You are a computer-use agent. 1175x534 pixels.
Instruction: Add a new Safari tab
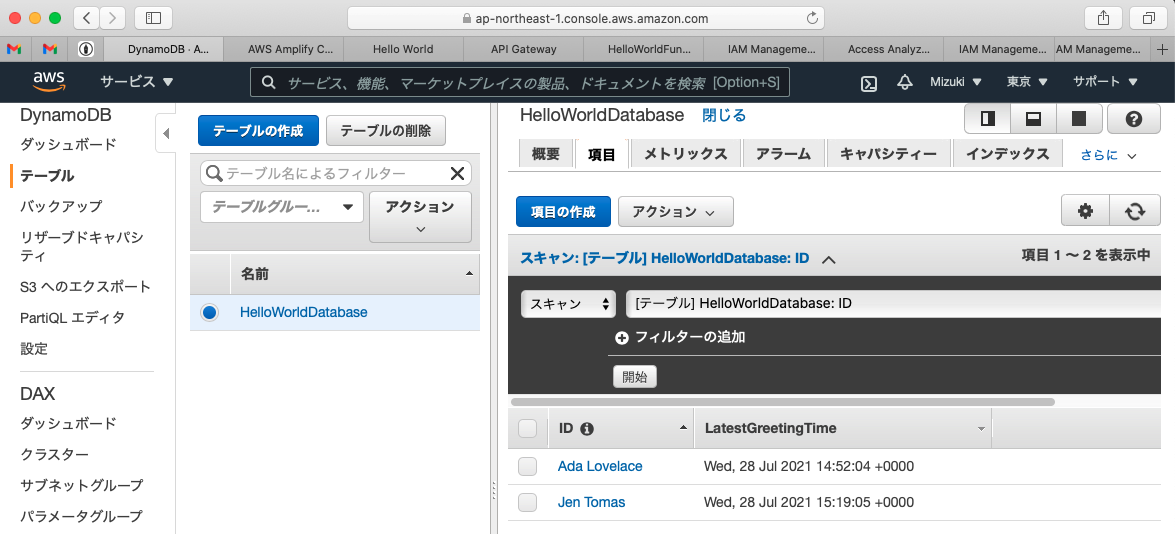point(1162,49)
